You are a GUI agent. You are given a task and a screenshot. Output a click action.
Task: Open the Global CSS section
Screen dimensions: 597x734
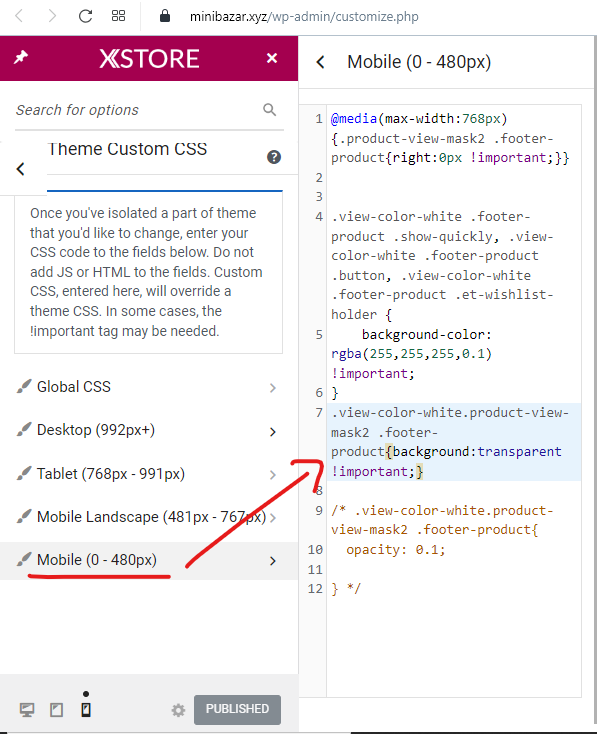[x=148, y=387]
